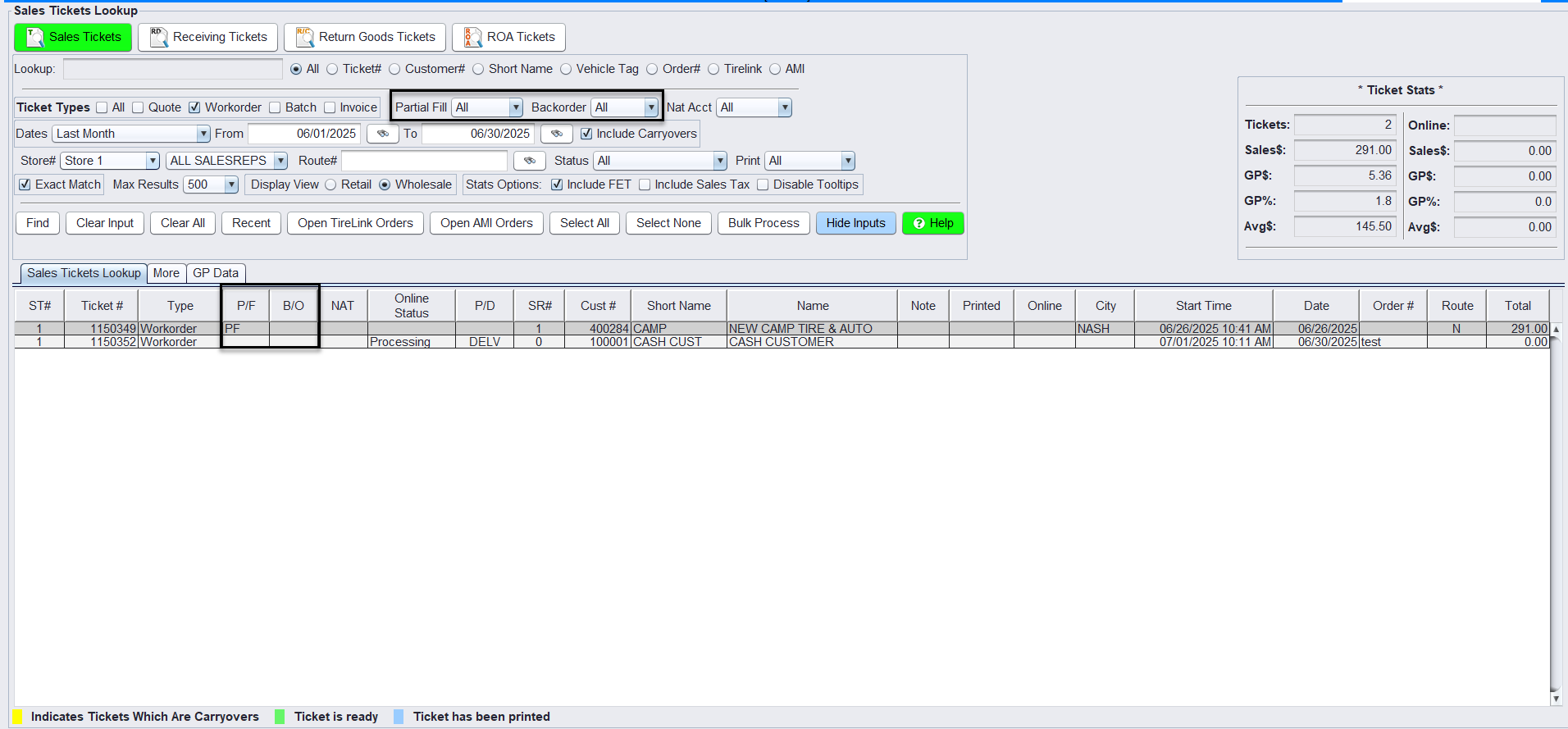Viewport: 1568px width, 729px height.
Task: Open ROA Tickets via its icon
Action: click(473, 37)
